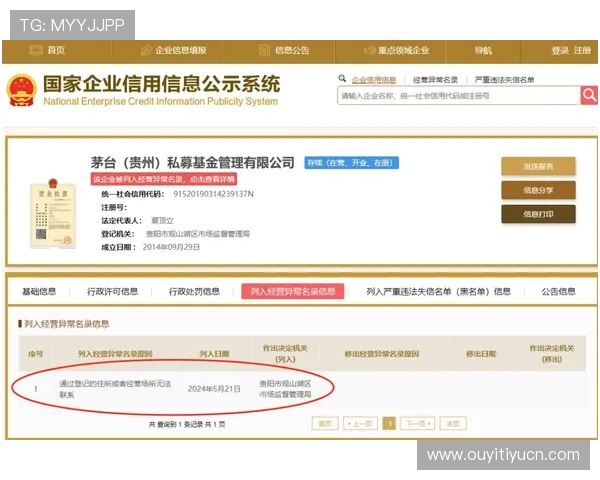
Task: Select the 经营异常名录 search category
Action: point(435,80)
